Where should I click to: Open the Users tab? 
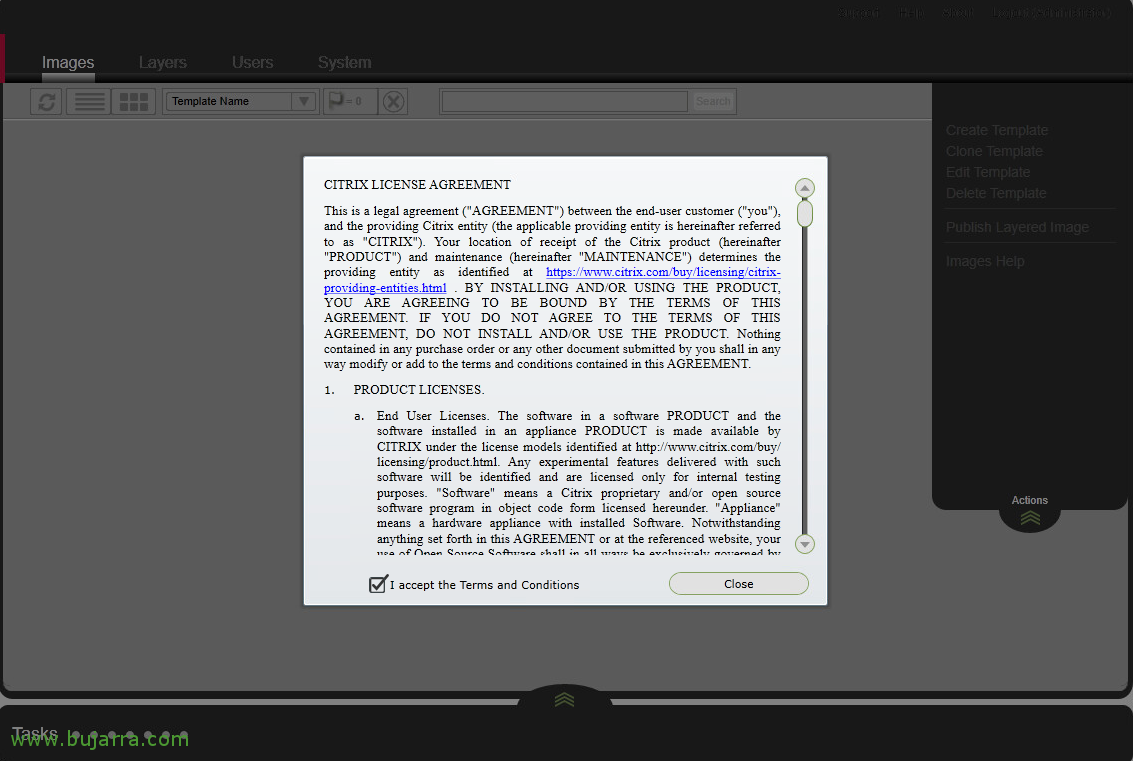[252, 63]
